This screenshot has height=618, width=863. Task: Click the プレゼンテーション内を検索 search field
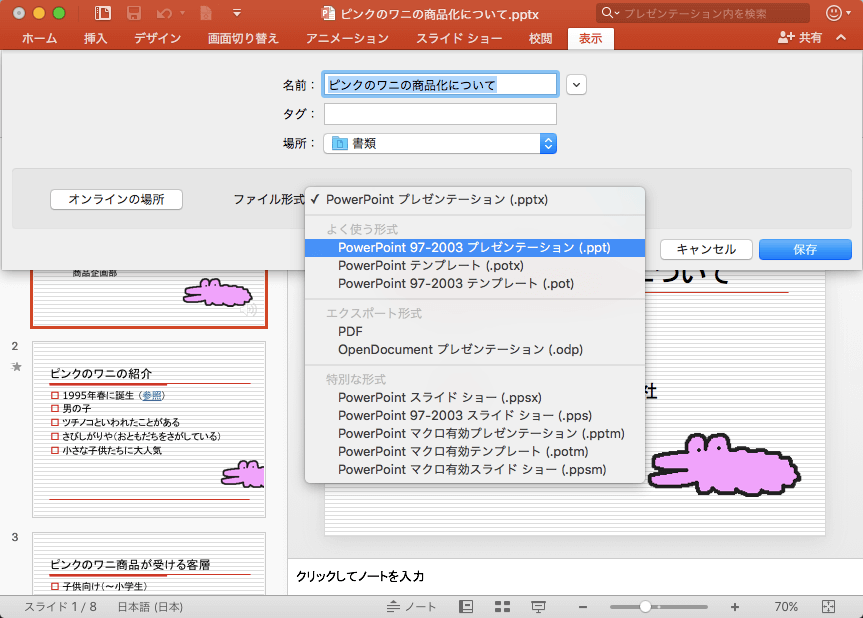702,13
